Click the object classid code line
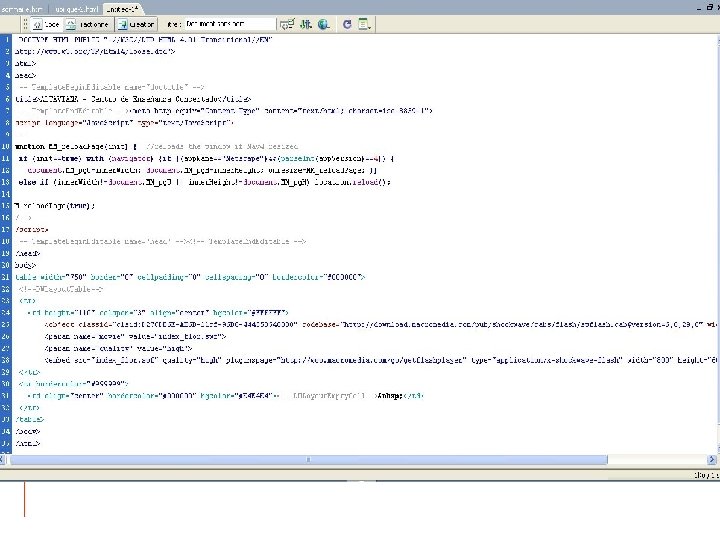Viewport: 720px width, 540px height. pyautogui.click(x=381, y=324)
